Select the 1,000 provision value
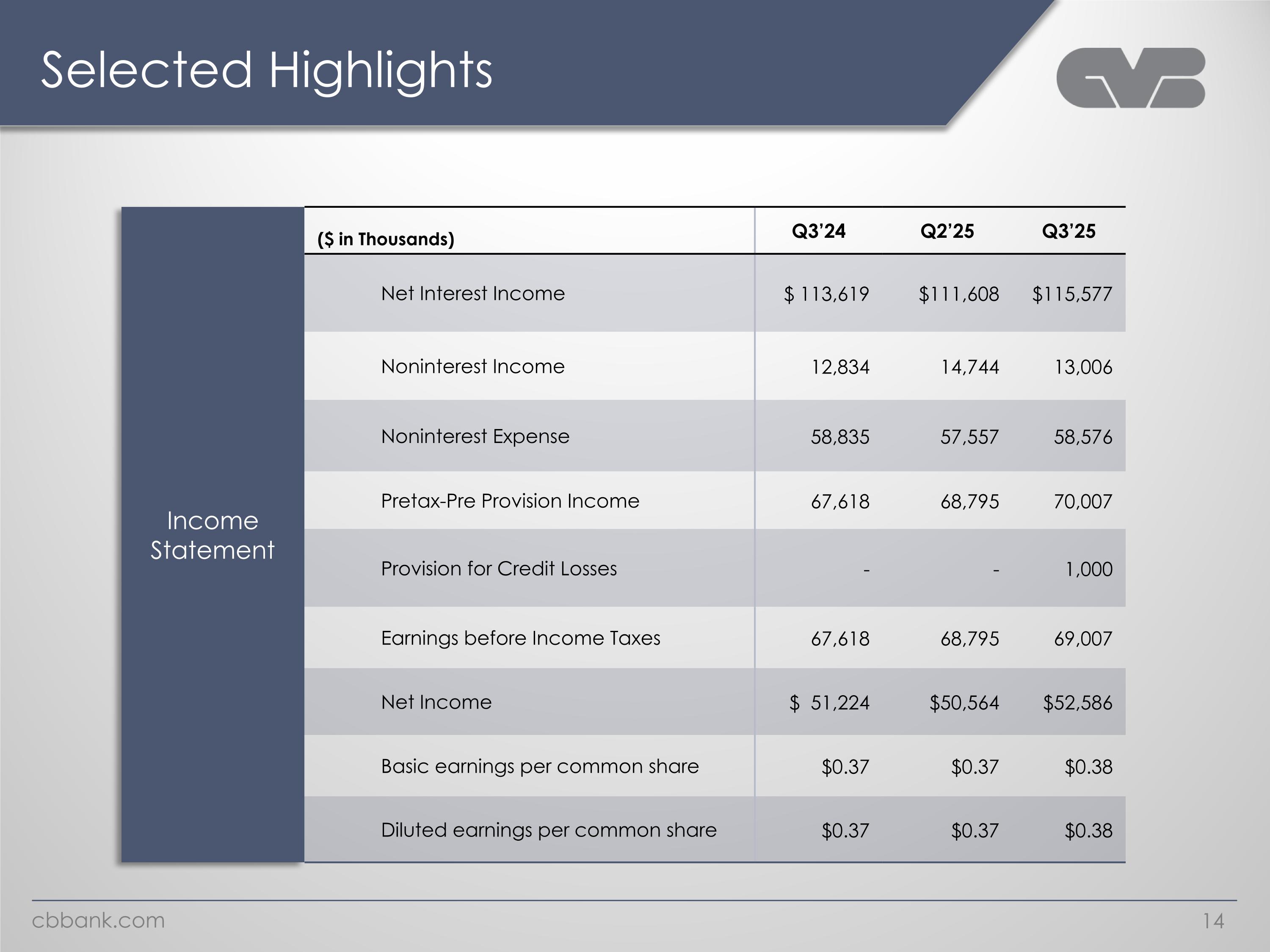 point(1088,569)
